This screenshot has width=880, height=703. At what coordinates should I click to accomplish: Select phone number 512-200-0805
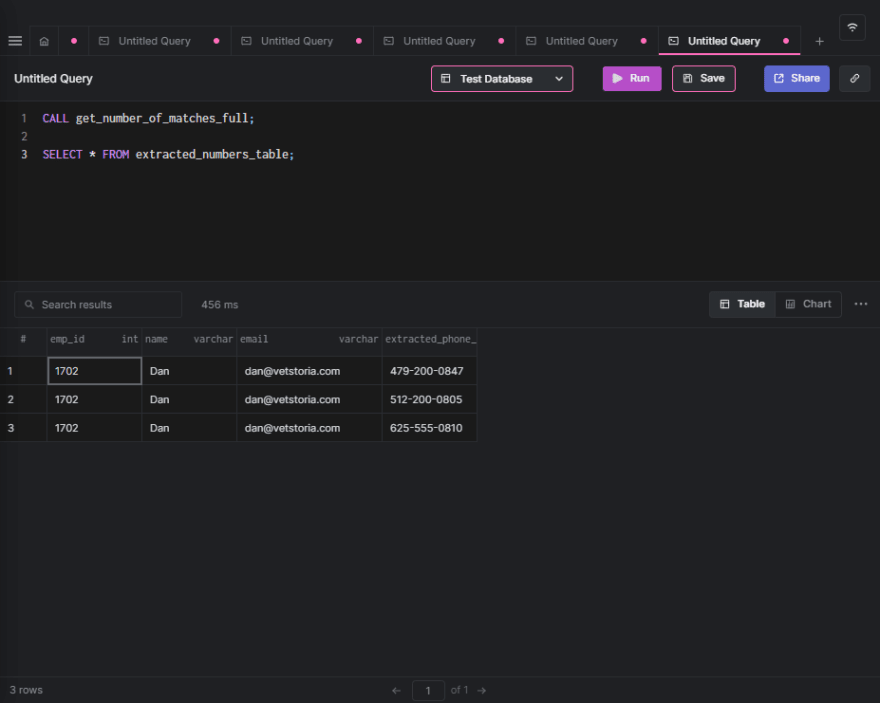[x=430, y=399]
